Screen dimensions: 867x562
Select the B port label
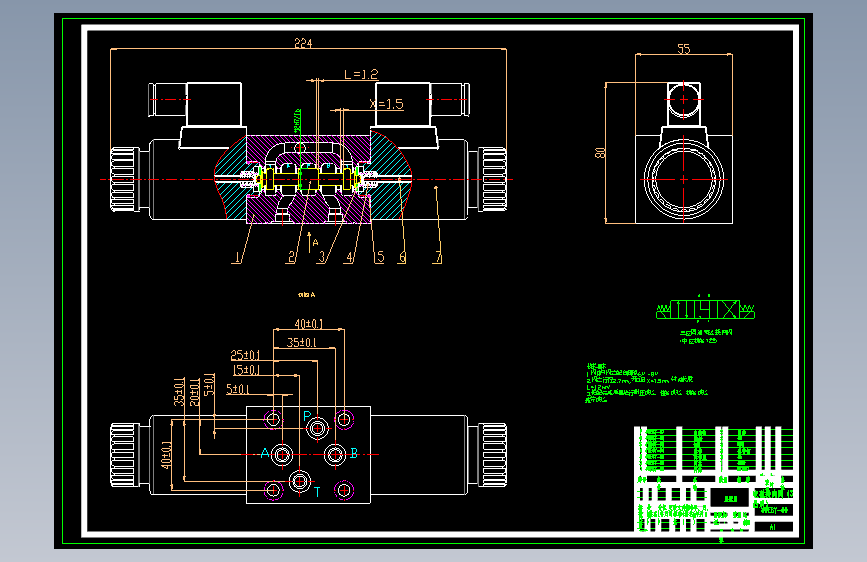coord(354,454)
